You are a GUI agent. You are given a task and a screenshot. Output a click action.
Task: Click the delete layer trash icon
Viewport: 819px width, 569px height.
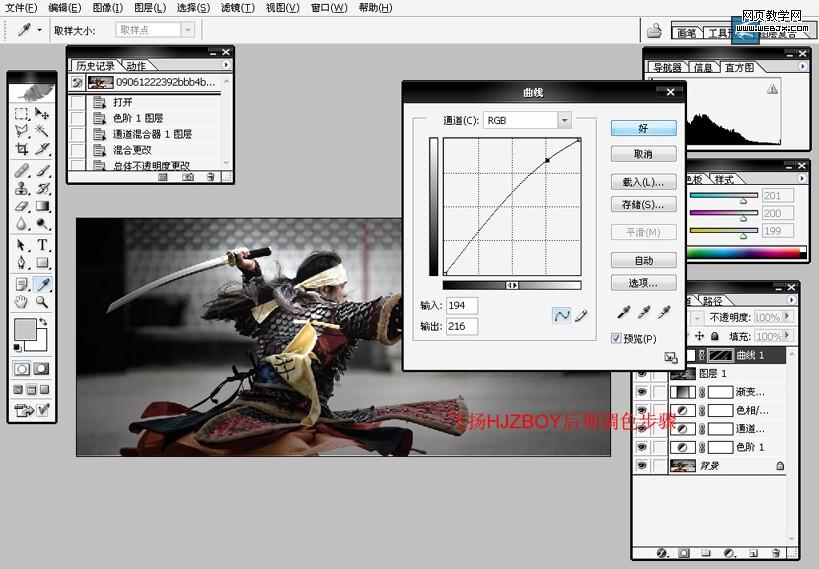775,552
